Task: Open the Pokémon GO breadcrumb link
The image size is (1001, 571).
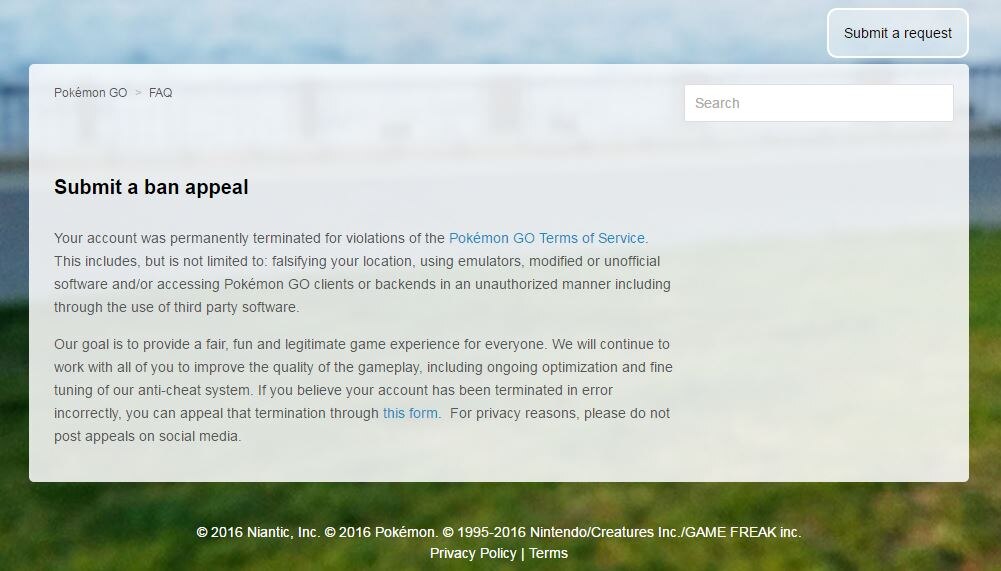Action: 90,93
